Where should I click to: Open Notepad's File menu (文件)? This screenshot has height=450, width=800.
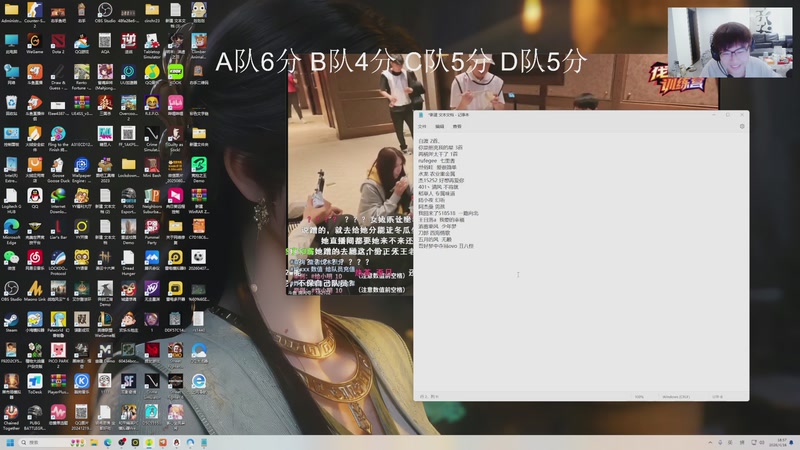(x=422, y=126)
